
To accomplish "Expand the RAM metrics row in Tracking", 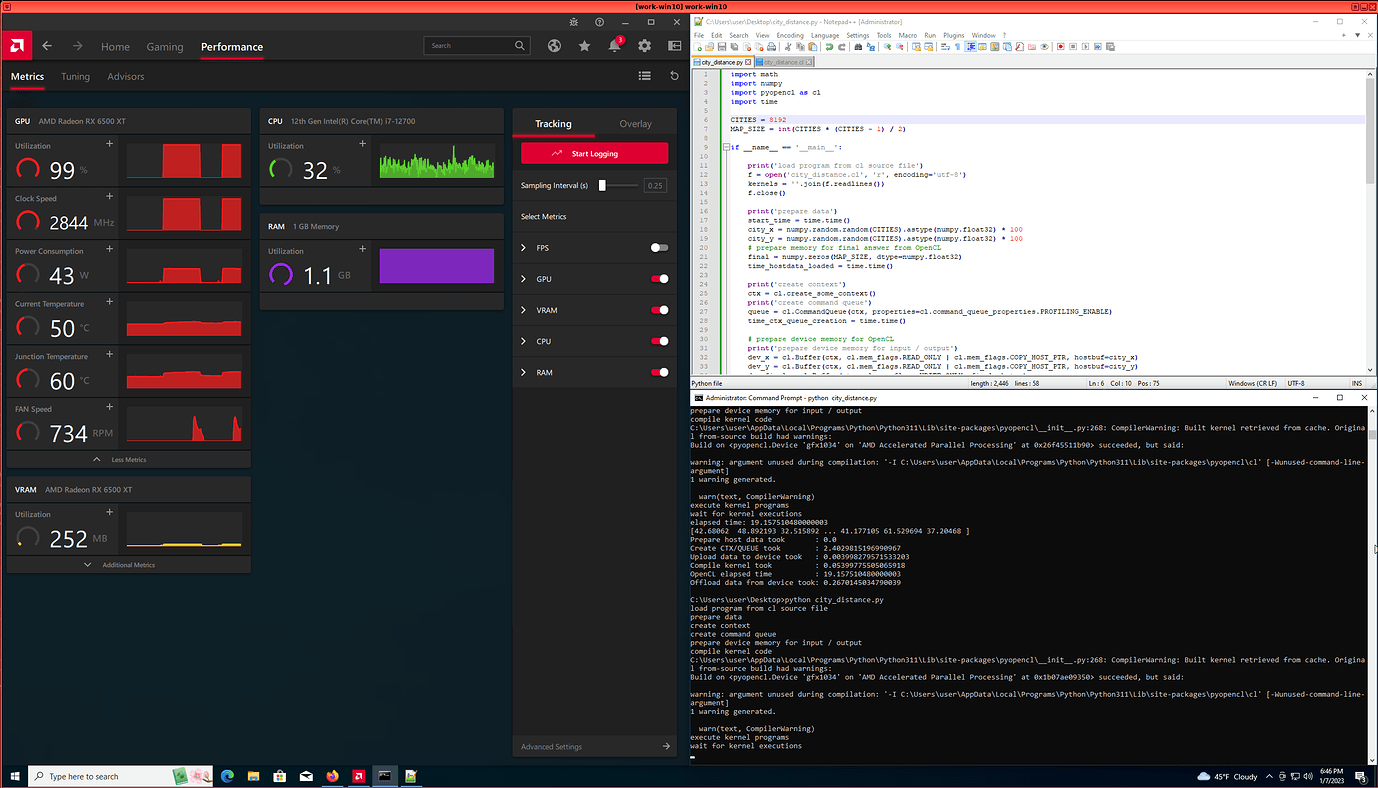I will [524, 372].
